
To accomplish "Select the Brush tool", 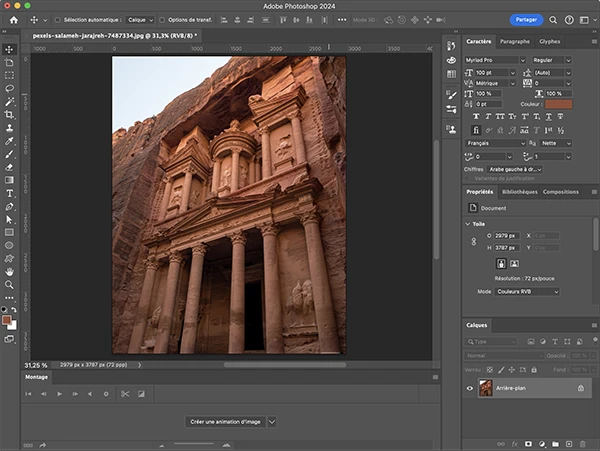I will 9,154.
